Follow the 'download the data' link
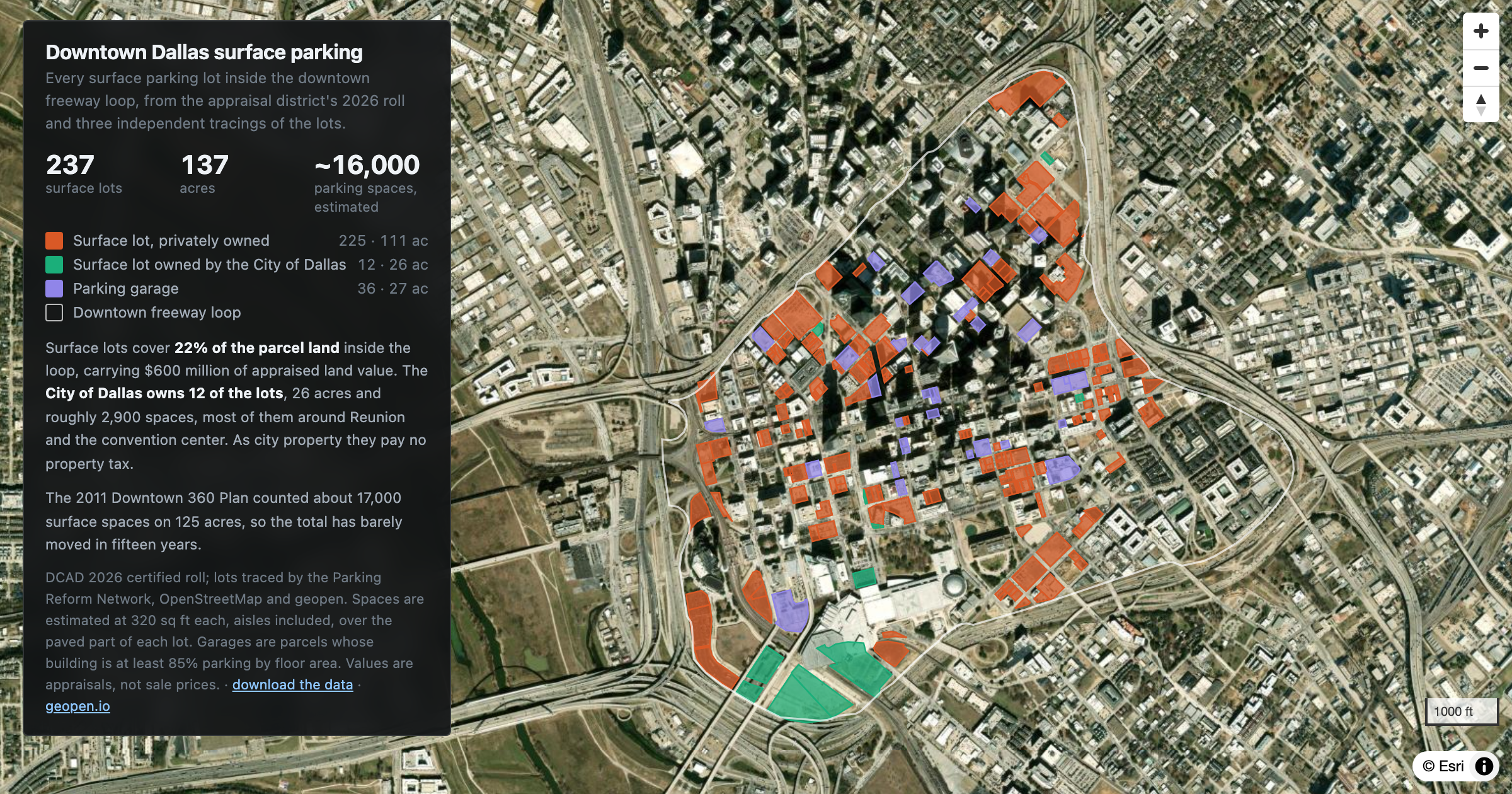1512x794 pixels. (292, 684)
